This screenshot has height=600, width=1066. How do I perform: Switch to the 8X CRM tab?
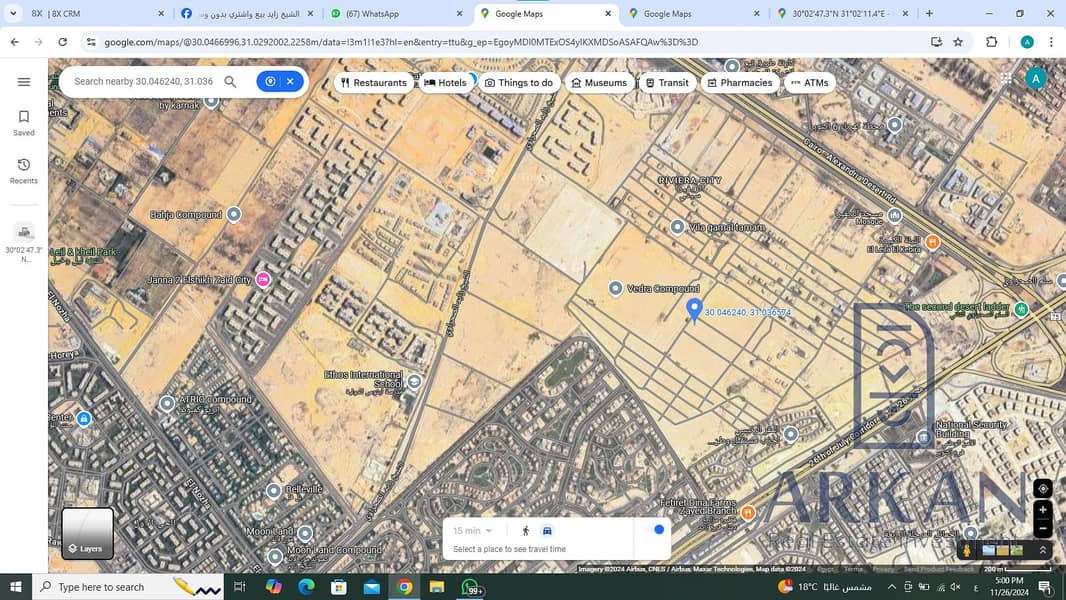click(x=90, y=14)
